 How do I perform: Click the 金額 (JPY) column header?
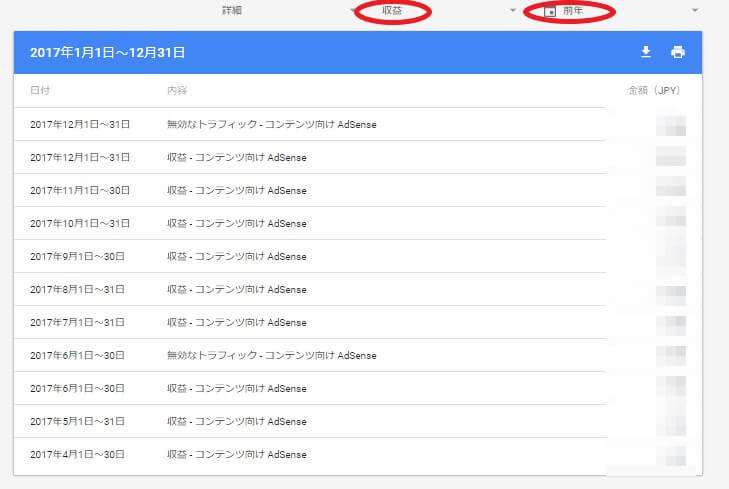click(x=654, y=90)
